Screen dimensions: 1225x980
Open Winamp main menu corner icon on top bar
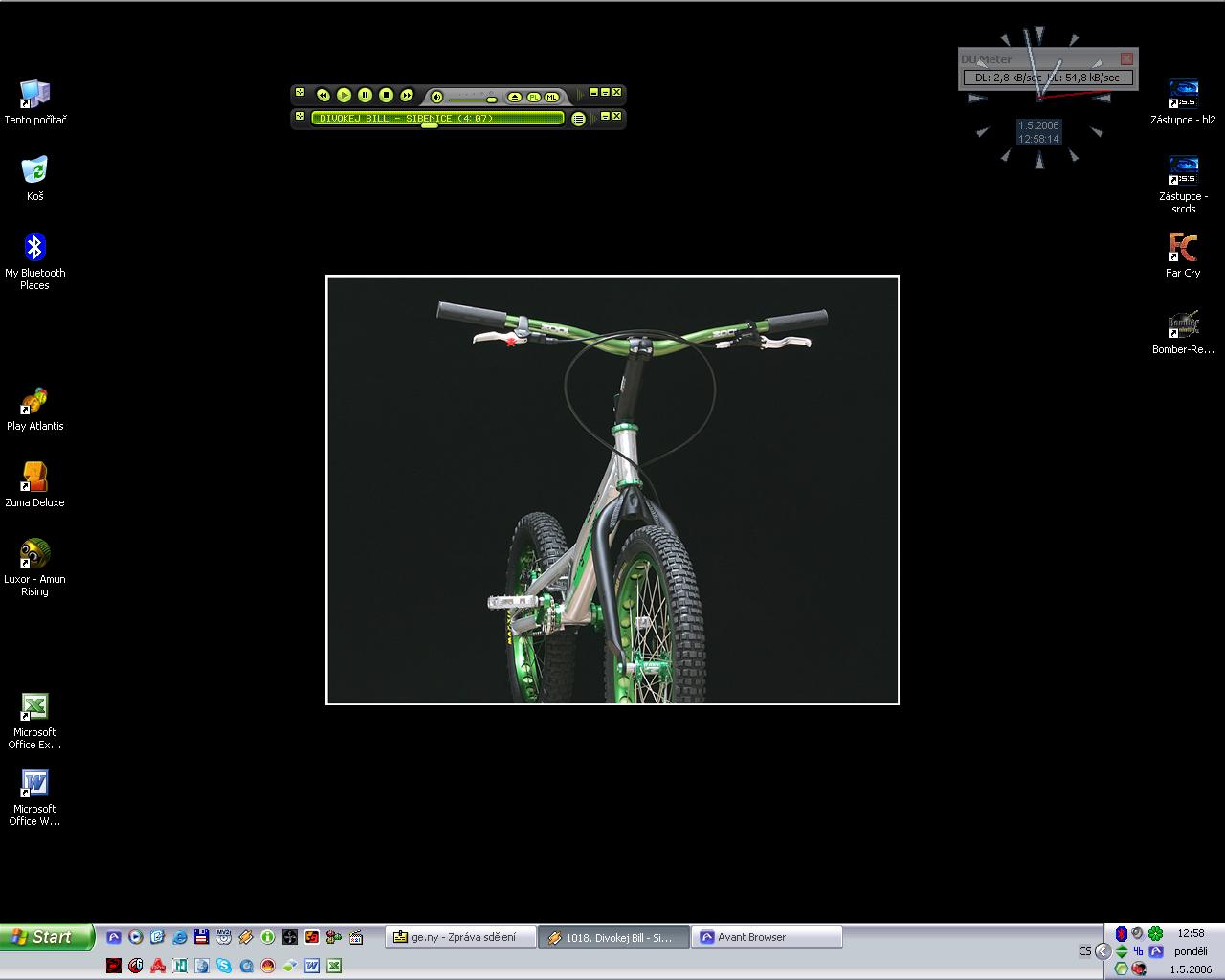(x=300, y=93)
